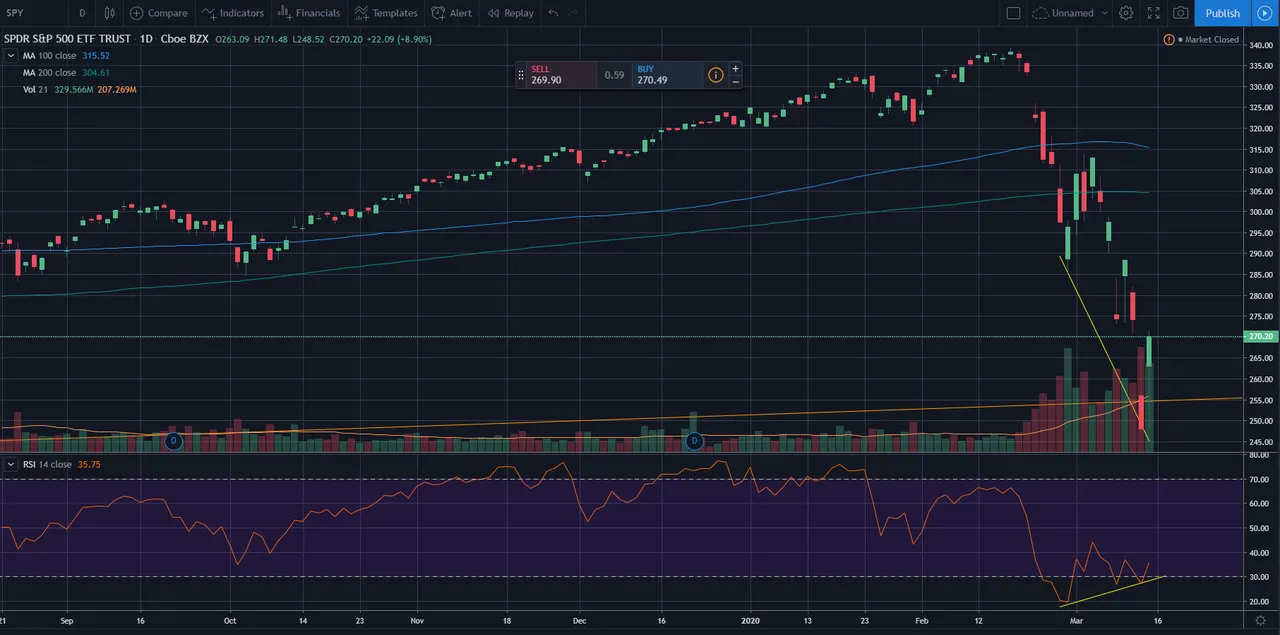Open chart settings gear
This screenshot has width=1280, height=635.
[x=1126, y=13]
